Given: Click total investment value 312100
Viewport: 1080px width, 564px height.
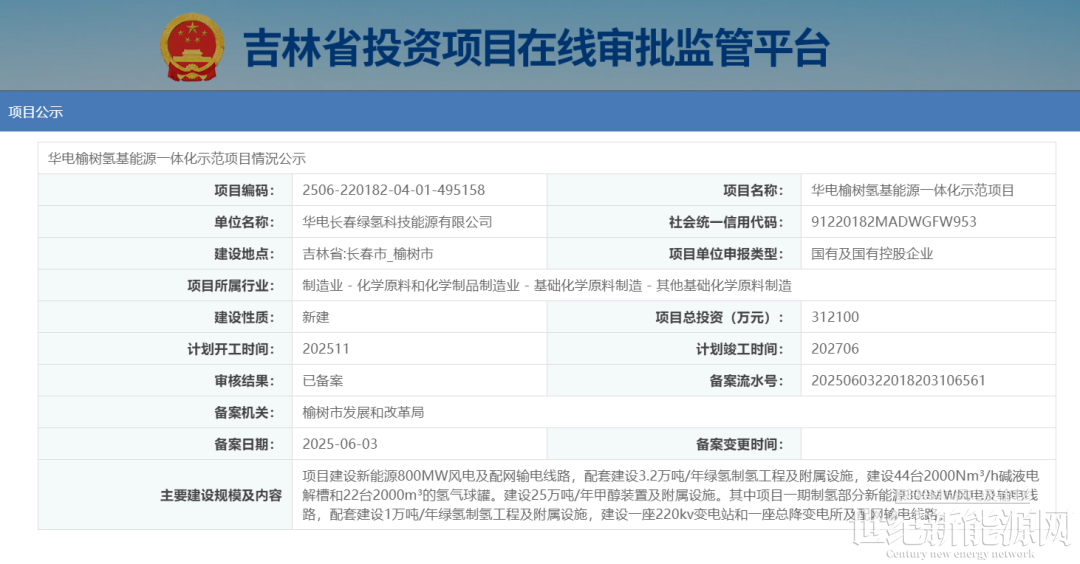Looking at the screenshot, I should coord(835,317).
